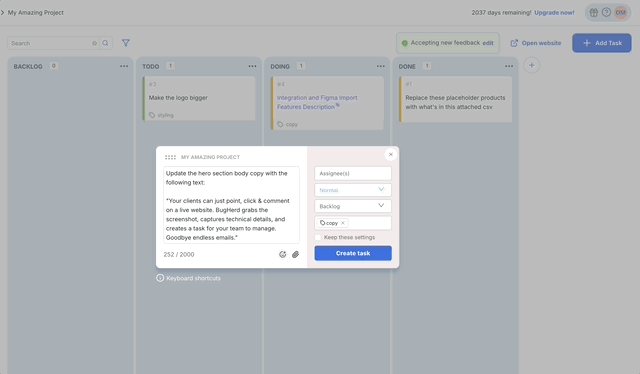640x374 pixels.
Task: Click the Assignee(s) field
Action: (x=353, y=174)
